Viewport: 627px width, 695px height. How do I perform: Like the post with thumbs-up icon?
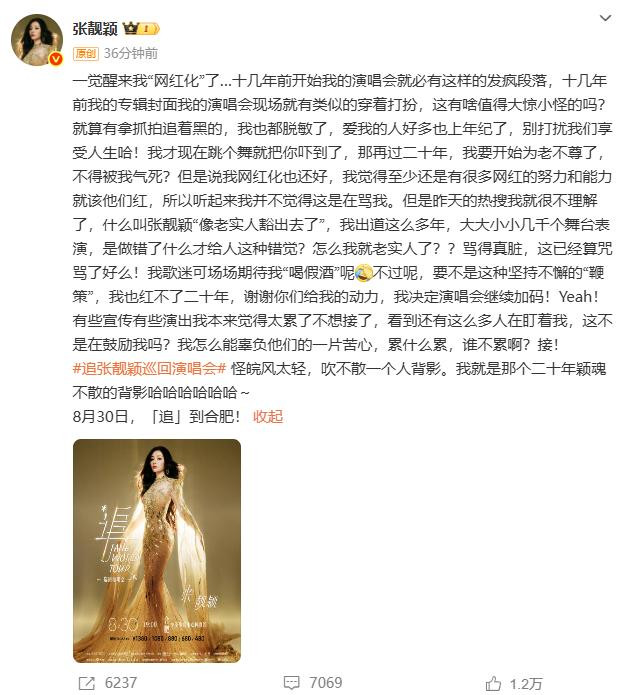coord(493,683)
